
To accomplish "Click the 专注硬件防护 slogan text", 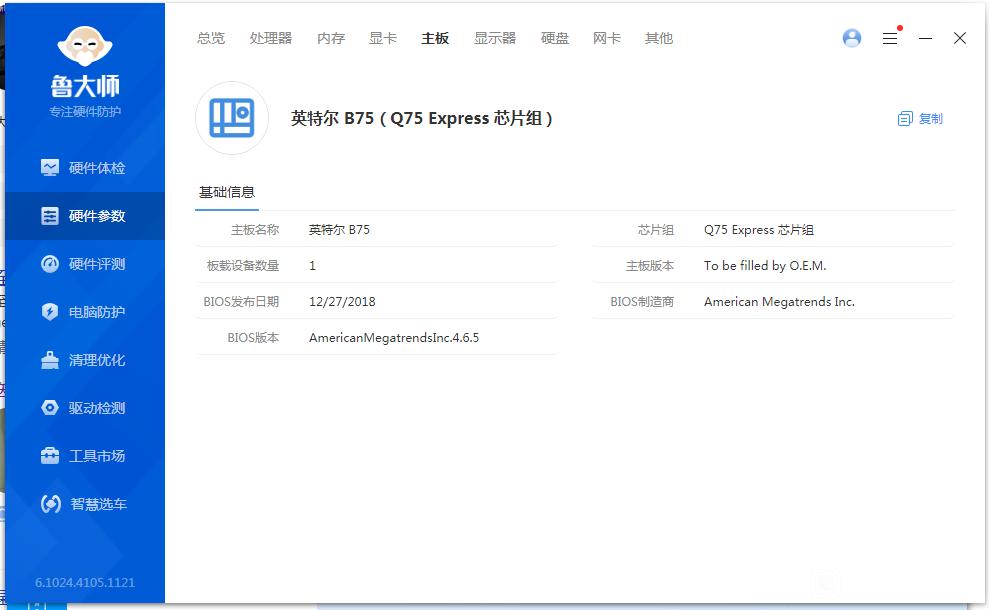I will [85, 112].
